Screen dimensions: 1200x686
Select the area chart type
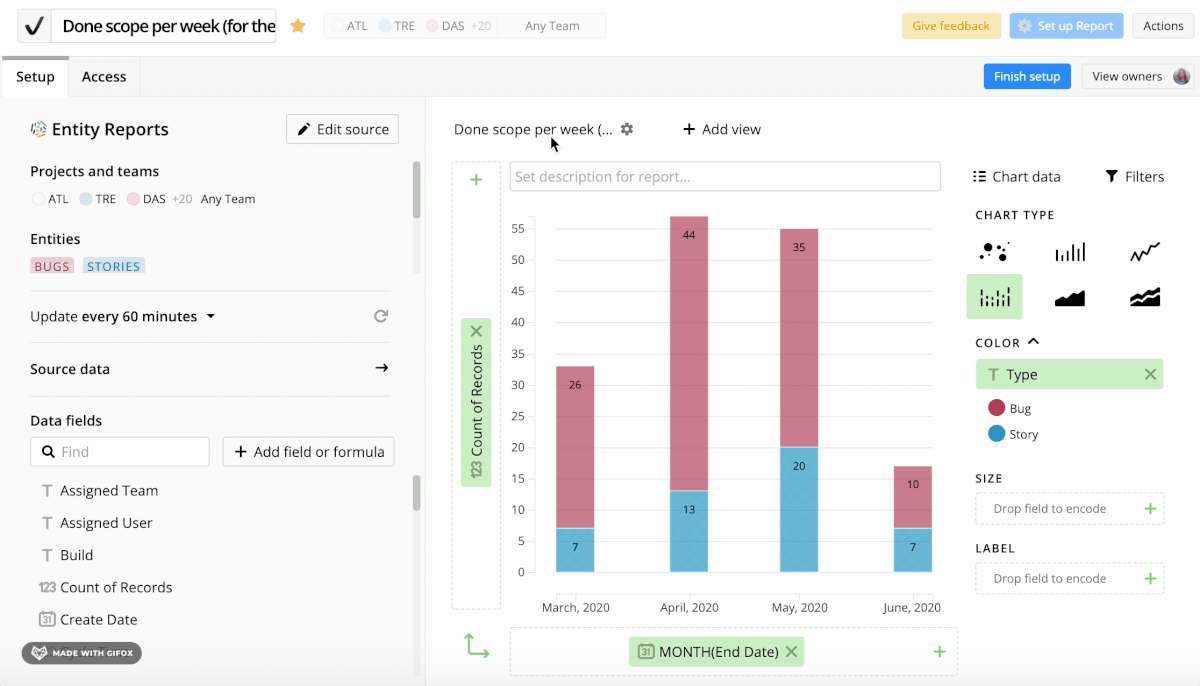(1069, 297)
